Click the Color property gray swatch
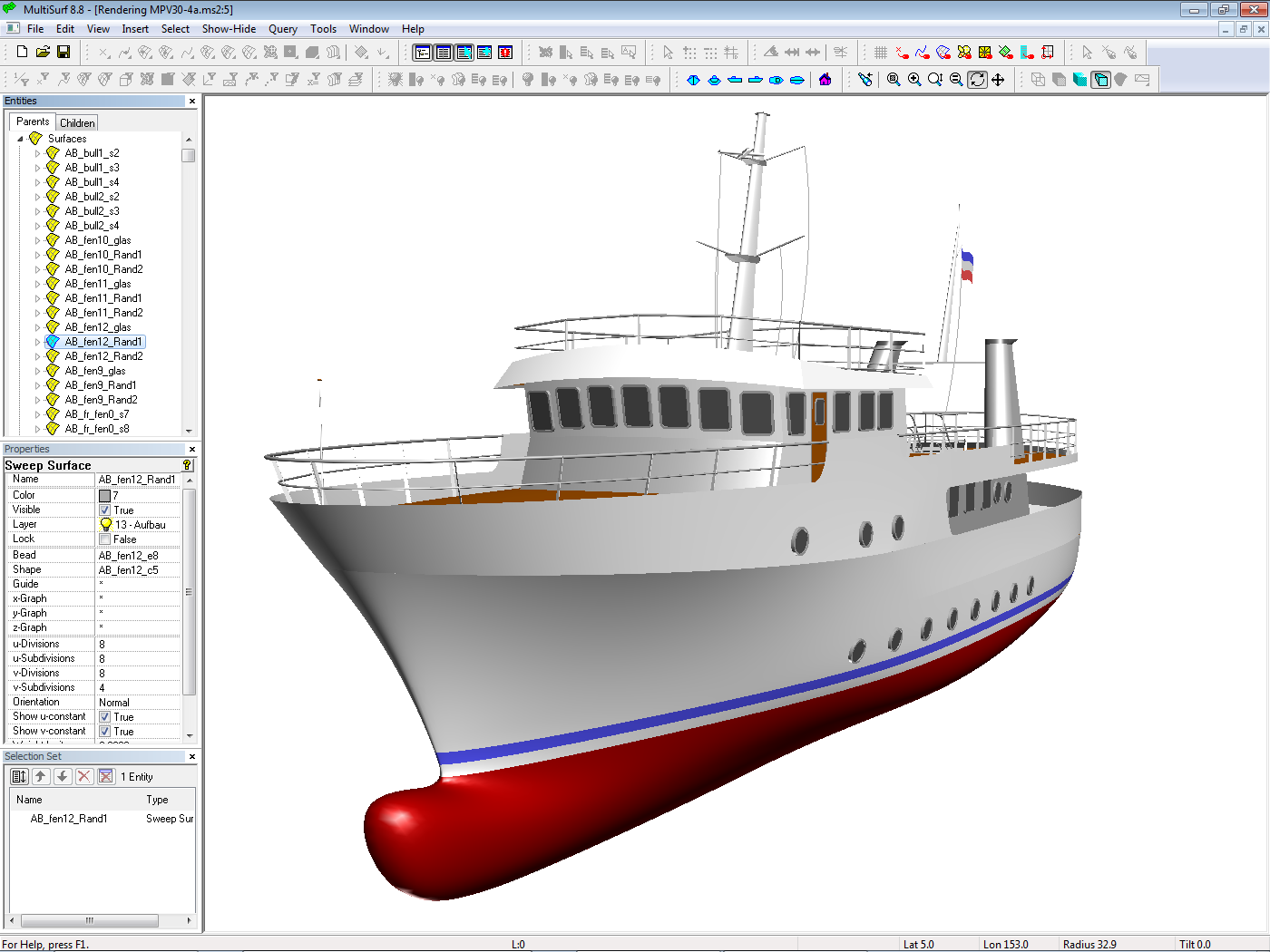The image size is (1270, 952). click(x=105, y=496)
